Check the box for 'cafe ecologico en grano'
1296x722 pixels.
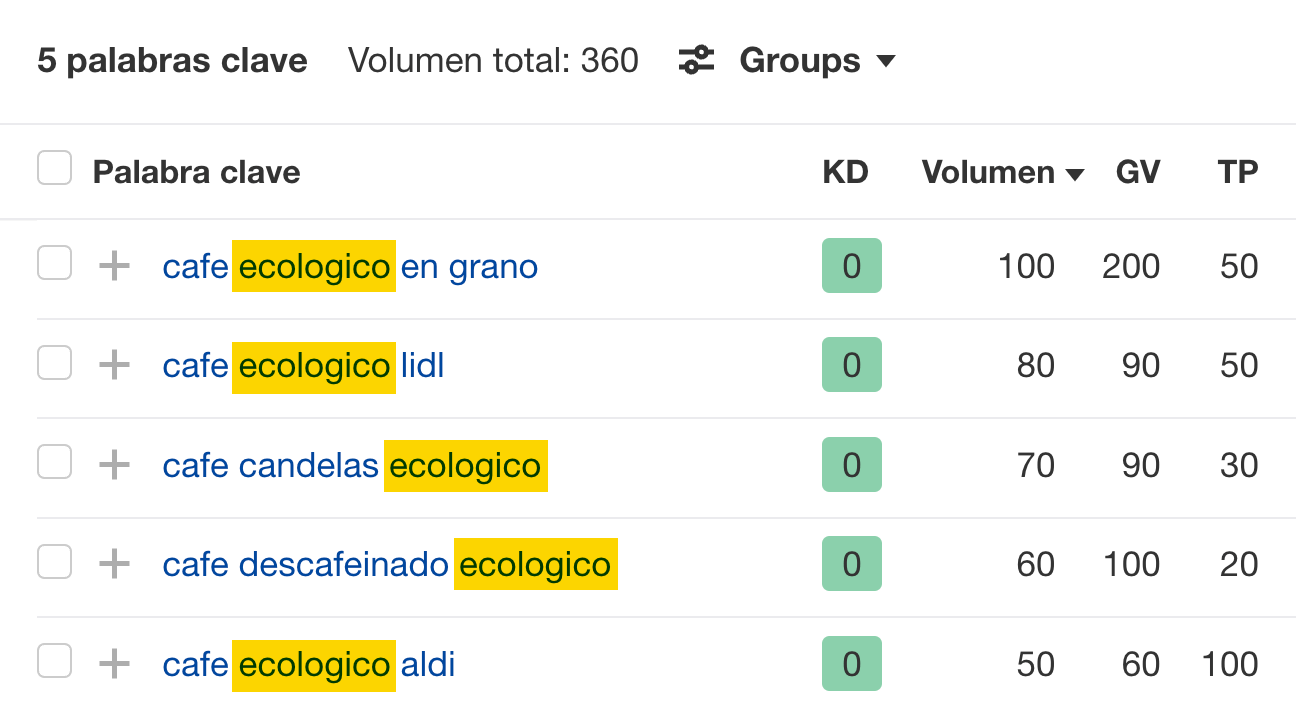(x=54, y=264)
